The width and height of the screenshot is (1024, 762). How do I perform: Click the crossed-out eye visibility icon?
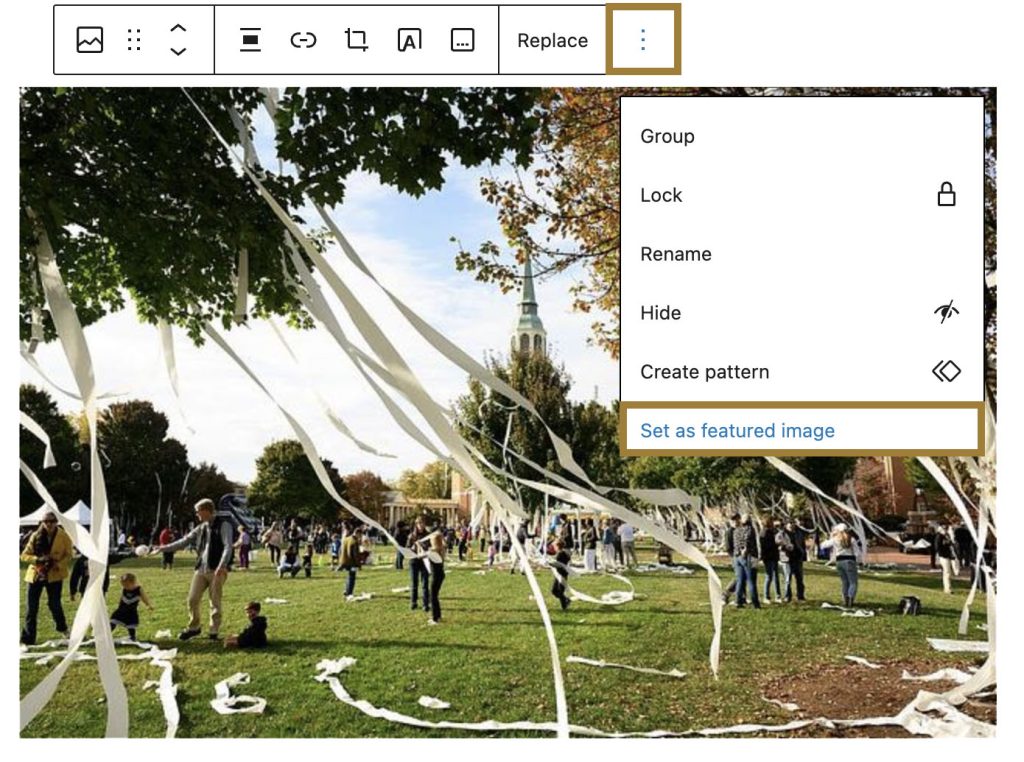[946, 313]
